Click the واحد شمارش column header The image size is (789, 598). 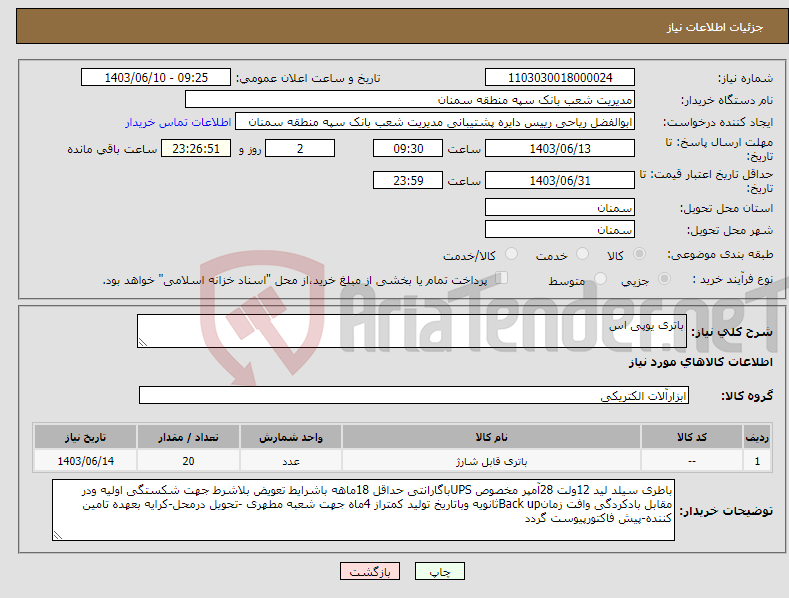click(x=291, y=437)
